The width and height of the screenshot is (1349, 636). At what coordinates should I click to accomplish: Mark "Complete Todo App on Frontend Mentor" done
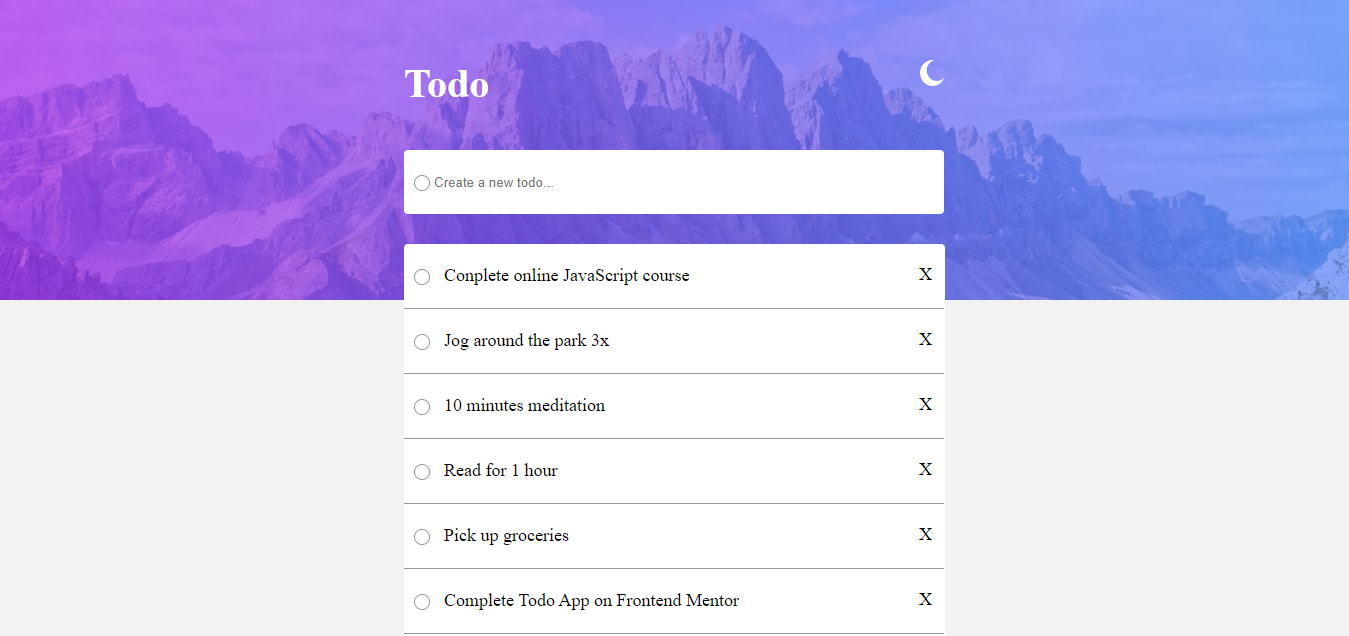422,602
